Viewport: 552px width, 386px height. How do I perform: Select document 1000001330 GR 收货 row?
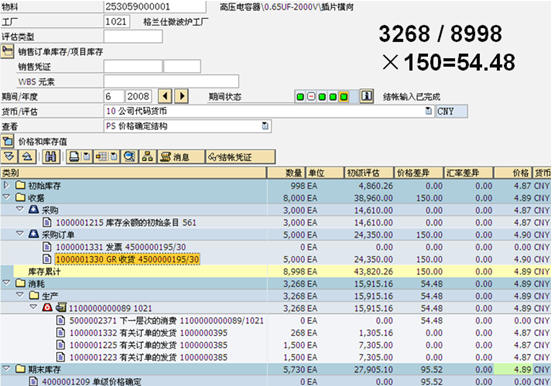tap(127, 259)
